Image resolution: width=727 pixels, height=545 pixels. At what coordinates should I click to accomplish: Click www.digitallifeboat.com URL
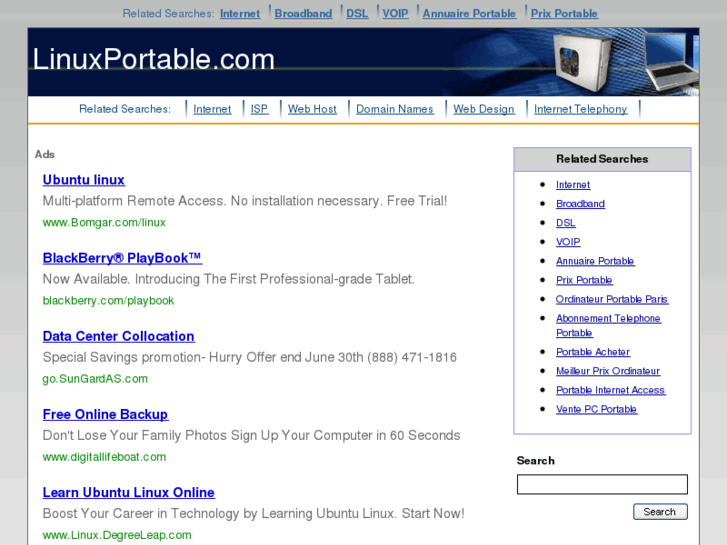[x=104, y=457]
